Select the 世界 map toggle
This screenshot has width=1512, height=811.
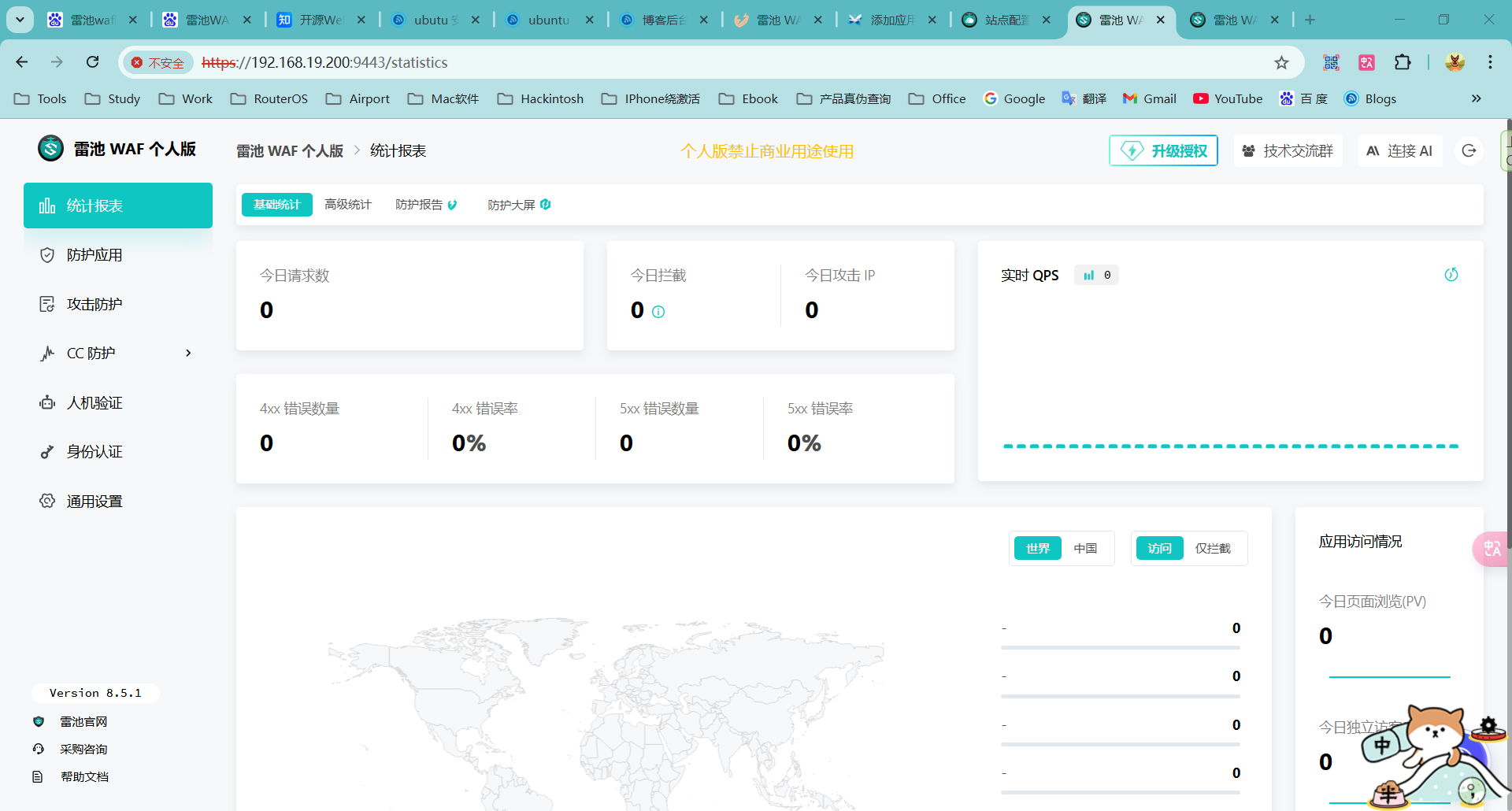1038,548
